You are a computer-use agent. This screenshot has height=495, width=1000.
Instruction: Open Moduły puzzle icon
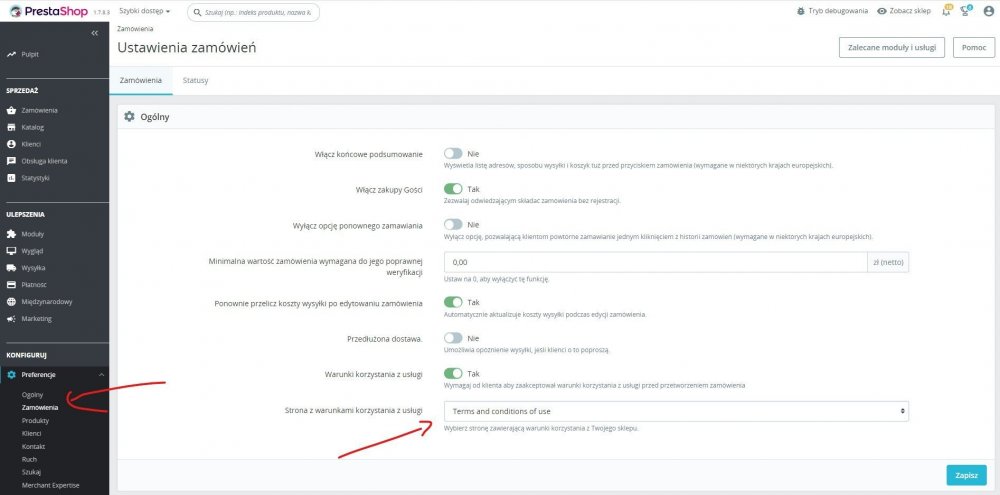point(11,234)
